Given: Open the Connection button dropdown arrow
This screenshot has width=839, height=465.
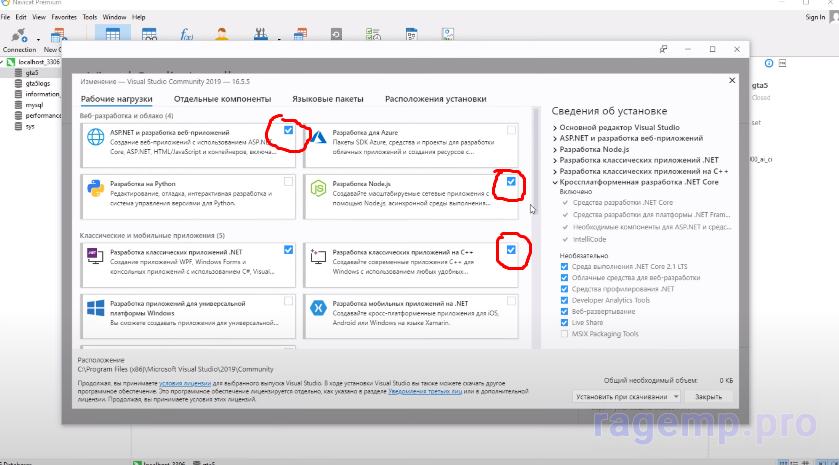Looking at the screenshot, I should 39,40.
